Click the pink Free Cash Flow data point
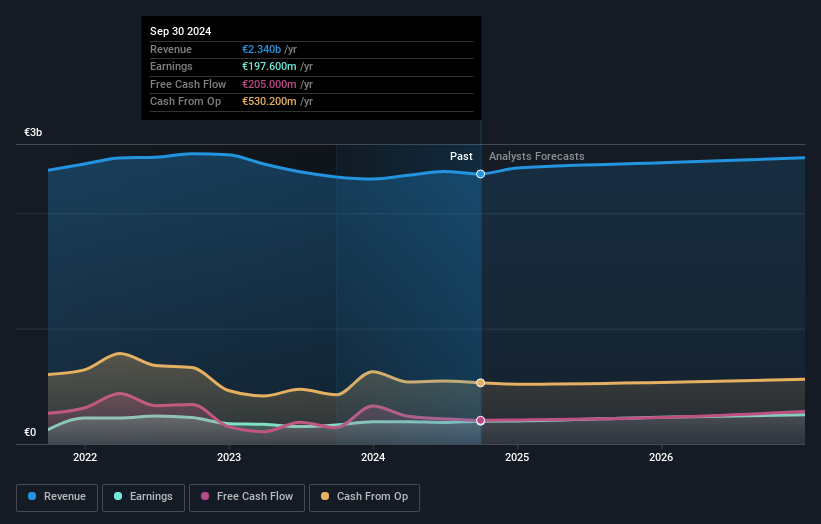 coord(480,420)
